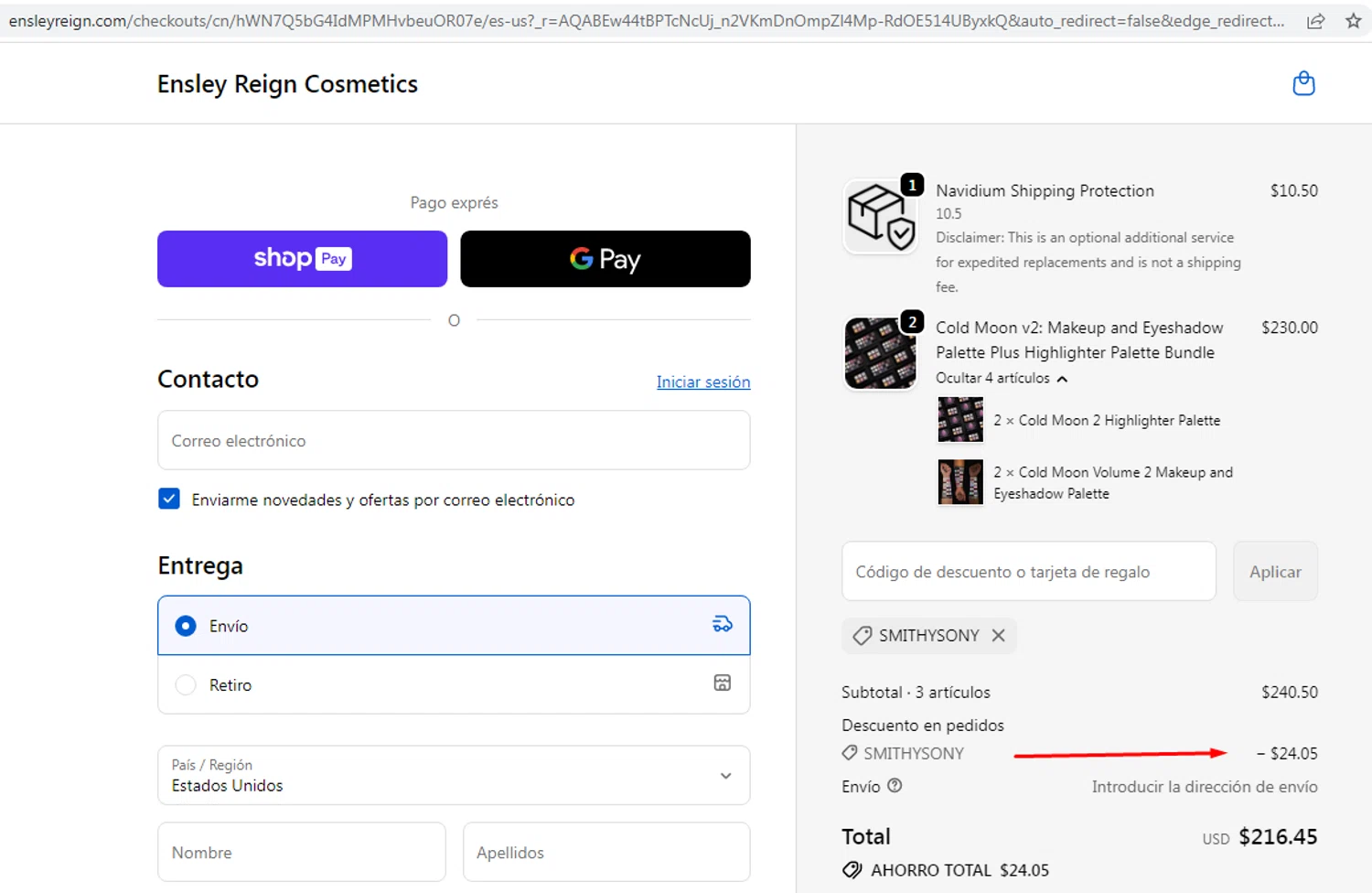Click the Subtotal · 3 artículos line
This screenshot has width=1372, height=893.
point(916,692)
